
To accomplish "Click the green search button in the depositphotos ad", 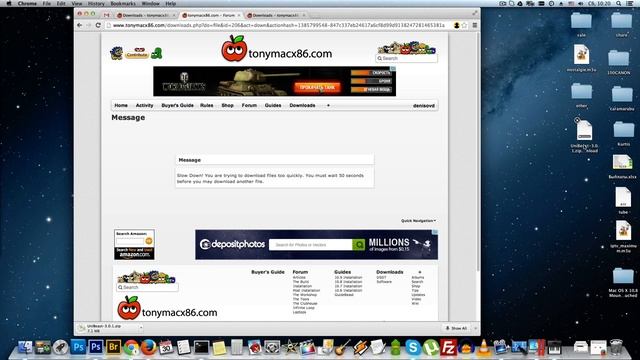I will [x=359, y=244].
